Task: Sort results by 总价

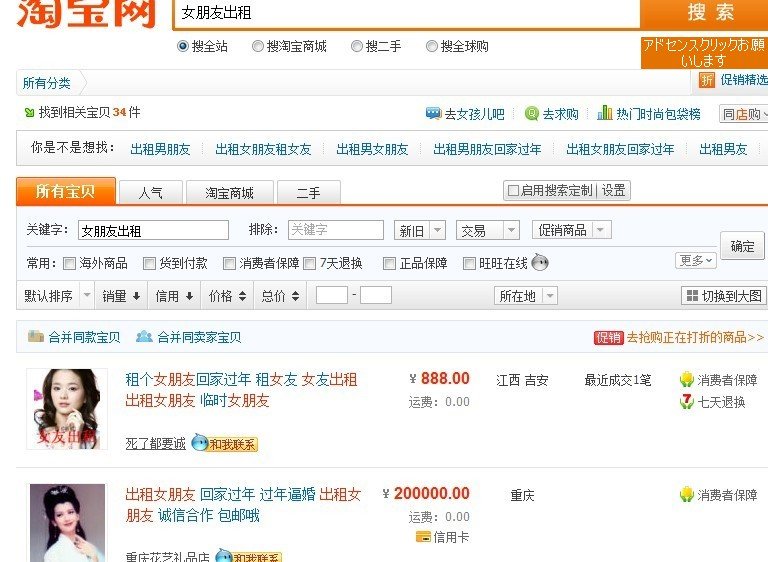Action: [280, 296]
